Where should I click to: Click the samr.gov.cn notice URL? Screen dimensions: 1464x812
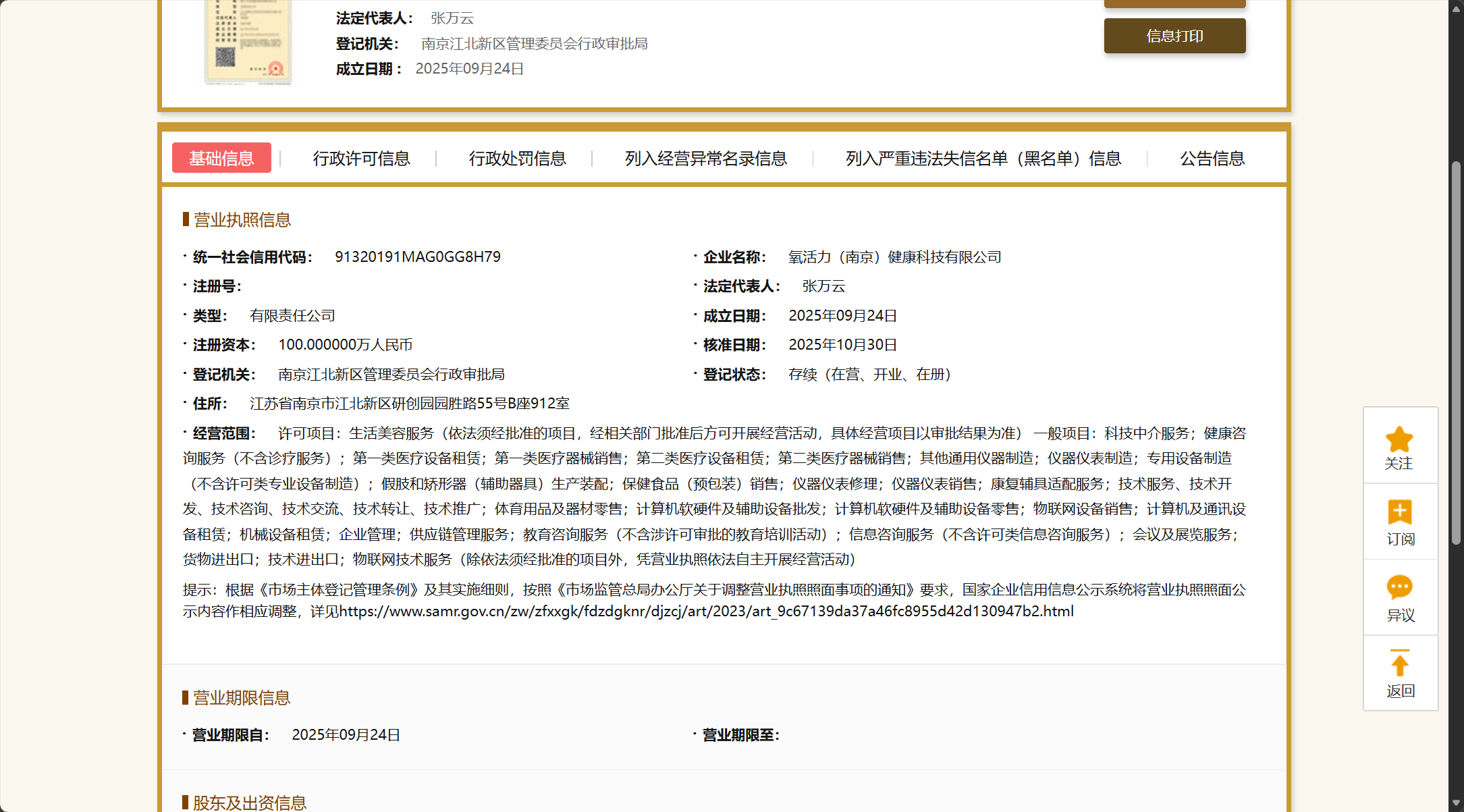click(x=706, y=612)
